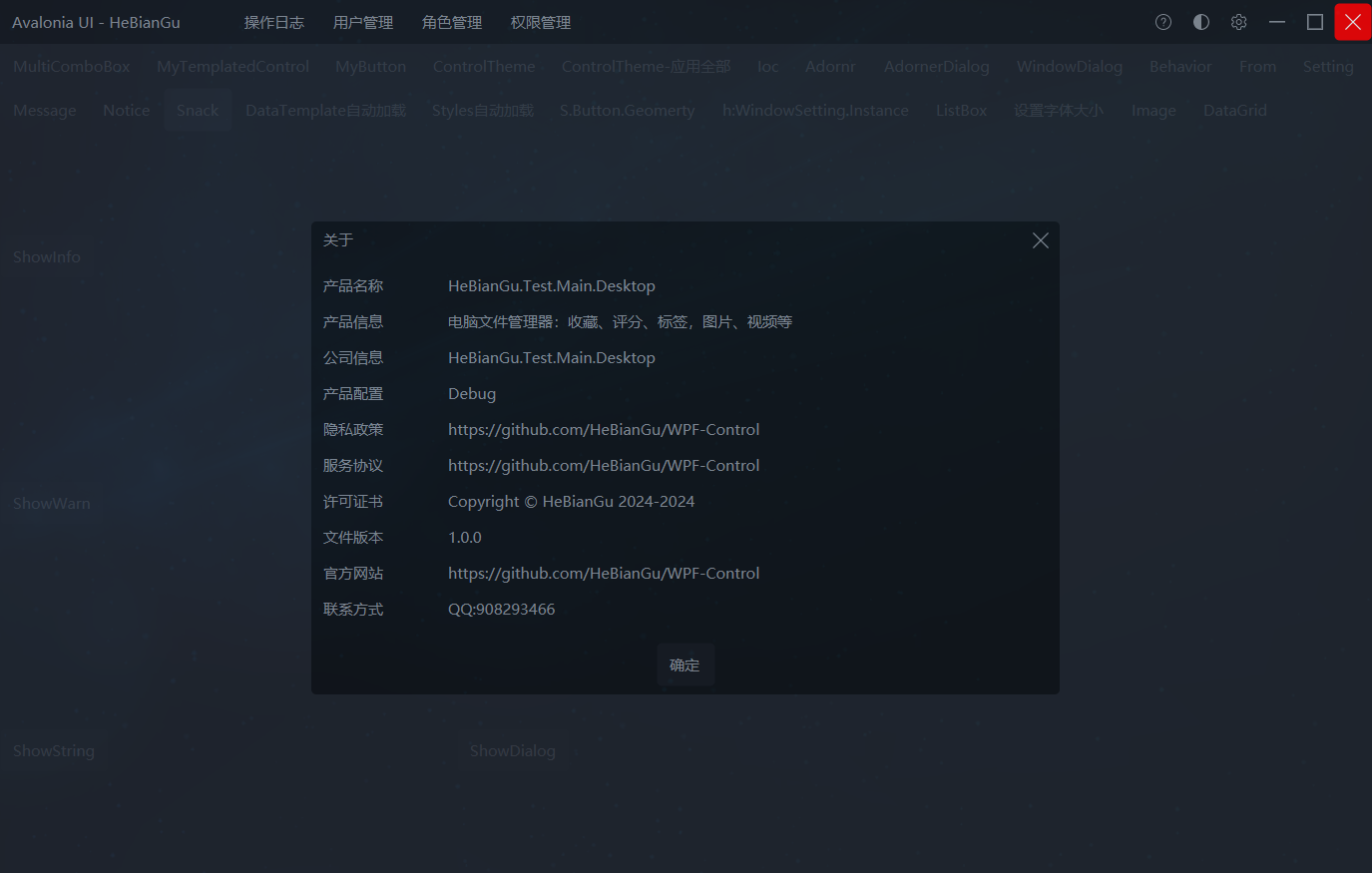The image size is (1372, 873).
Task: Switch to the 设置字体大小 tab
Action: point(1059,111)
